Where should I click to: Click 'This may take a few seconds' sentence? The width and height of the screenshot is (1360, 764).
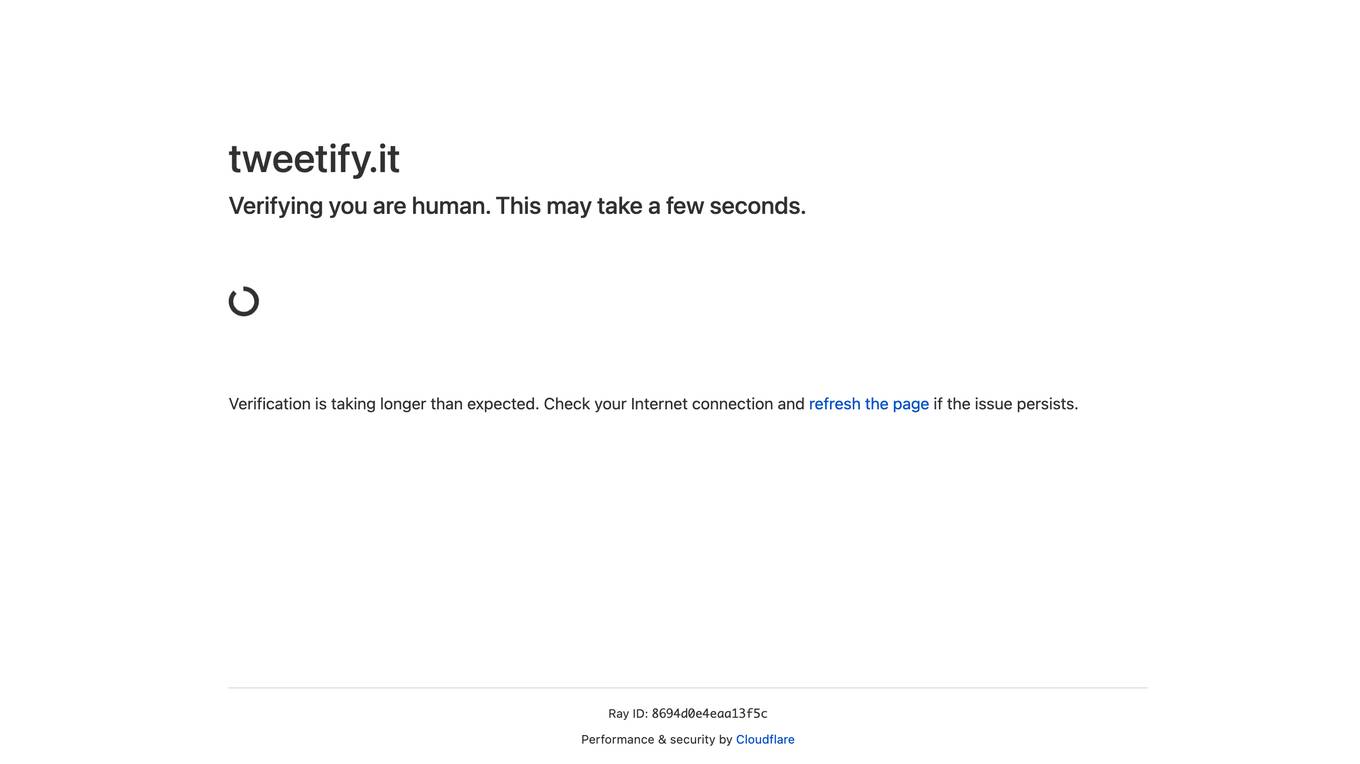pos(651,206)
